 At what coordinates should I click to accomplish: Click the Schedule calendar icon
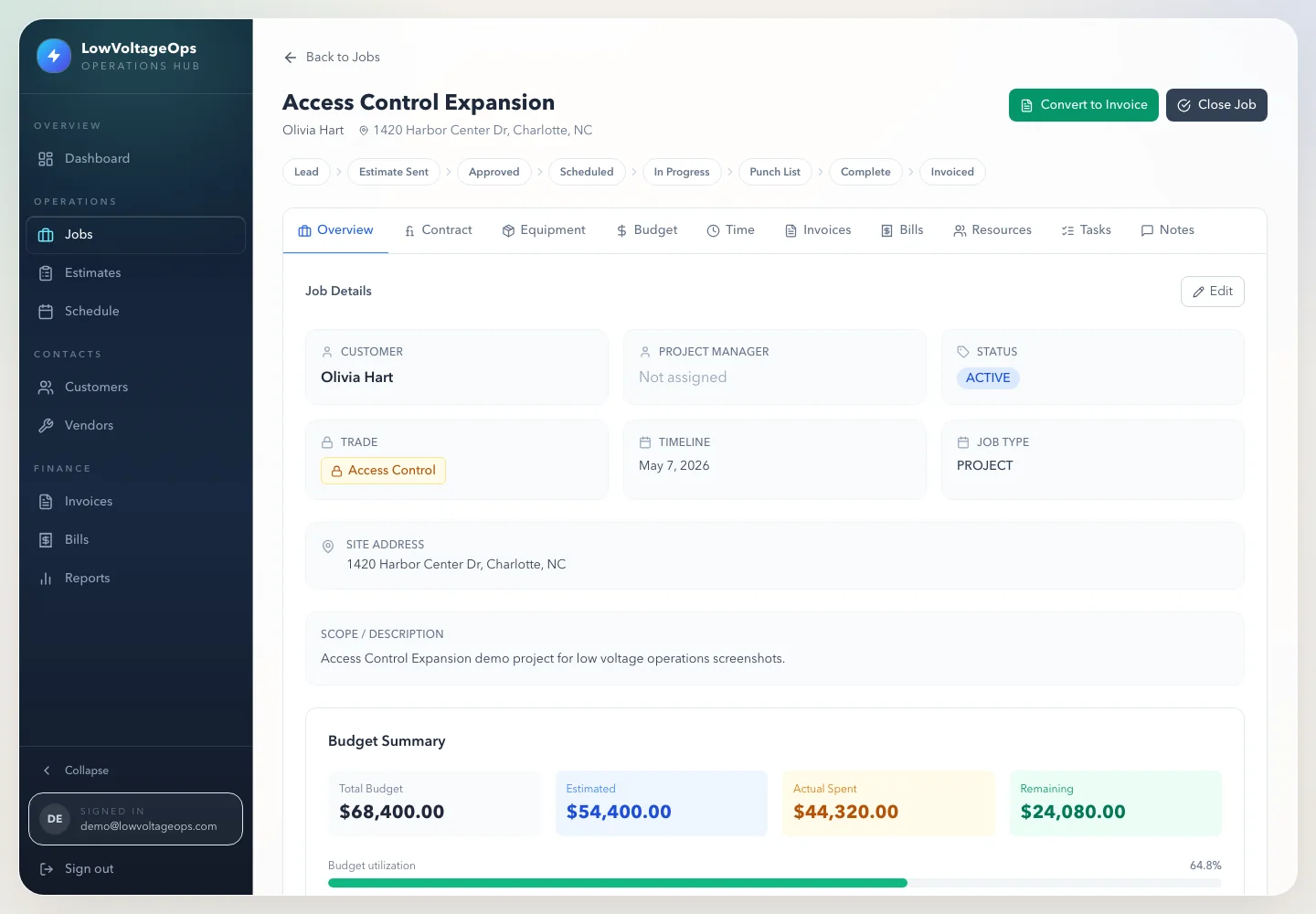tap(46, 312)
